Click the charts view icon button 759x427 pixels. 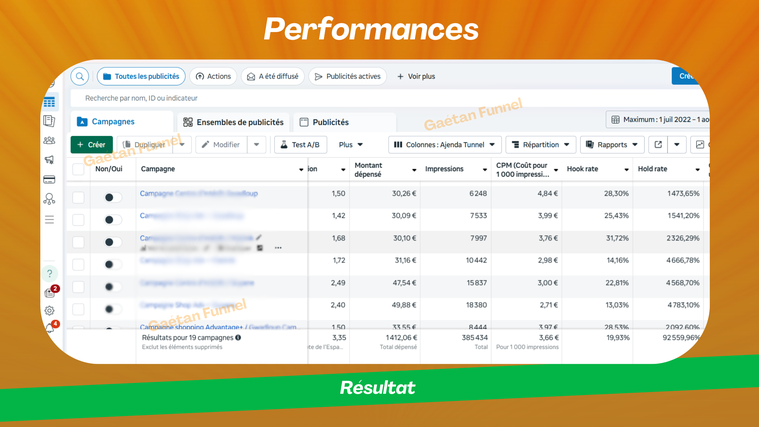(x=700, y=145)
